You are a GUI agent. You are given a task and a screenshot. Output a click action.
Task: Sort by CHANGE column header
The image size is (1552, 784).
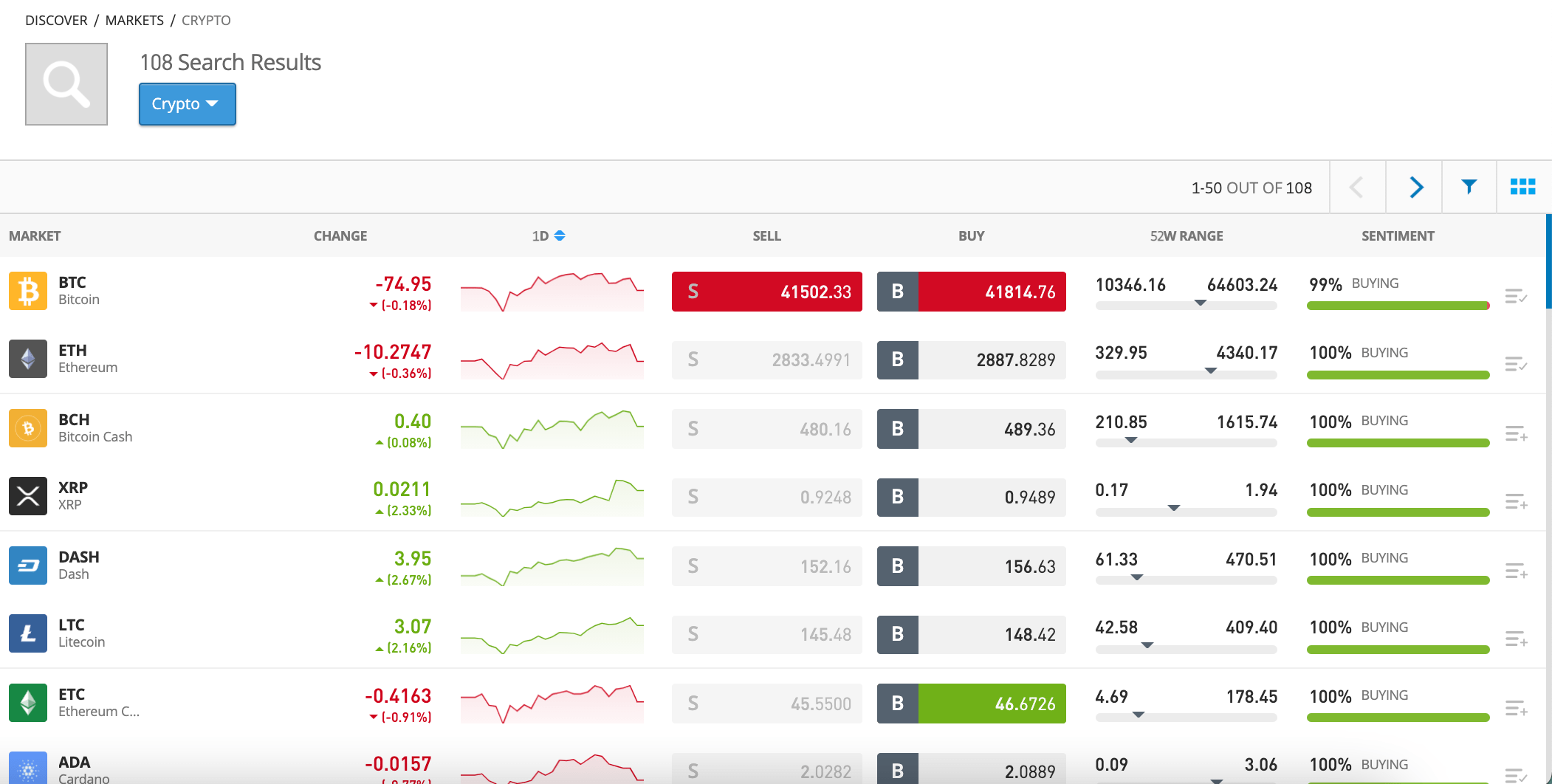point(340,236)
